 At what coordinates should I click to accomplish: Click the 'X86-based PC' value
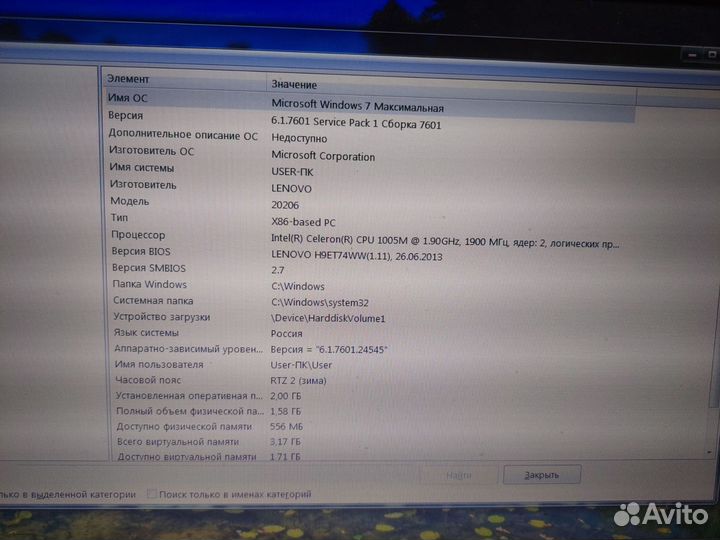coord(303,222)
